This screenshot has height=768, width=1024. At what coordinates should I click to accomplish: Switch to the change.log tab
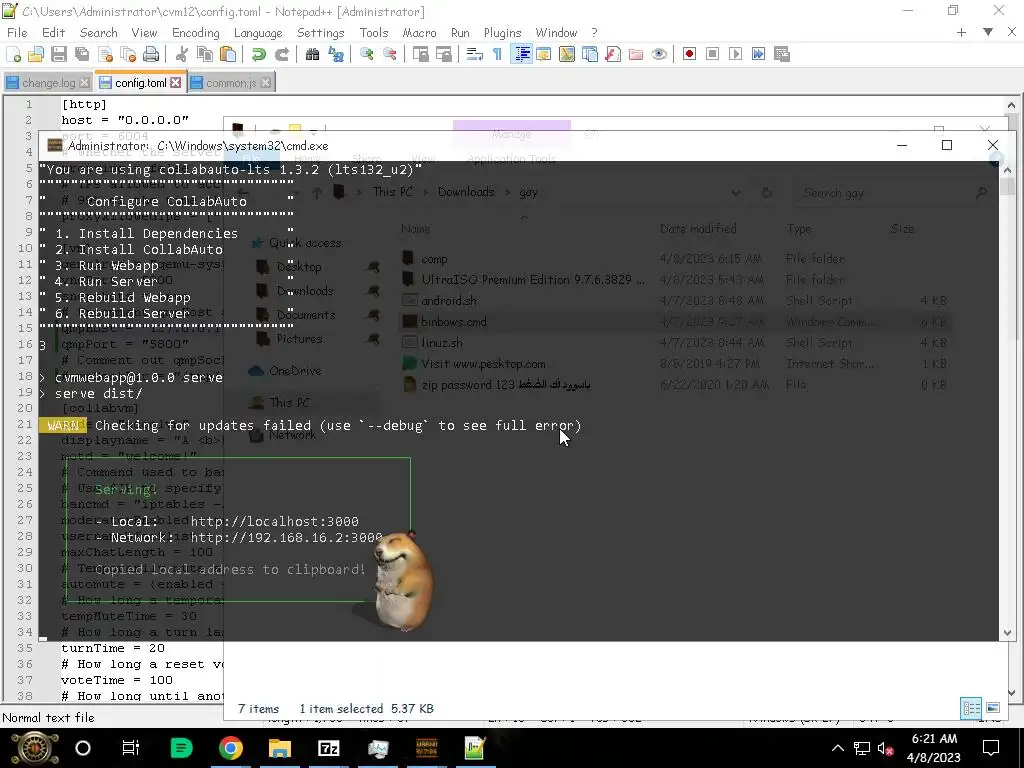click(48, 83)
